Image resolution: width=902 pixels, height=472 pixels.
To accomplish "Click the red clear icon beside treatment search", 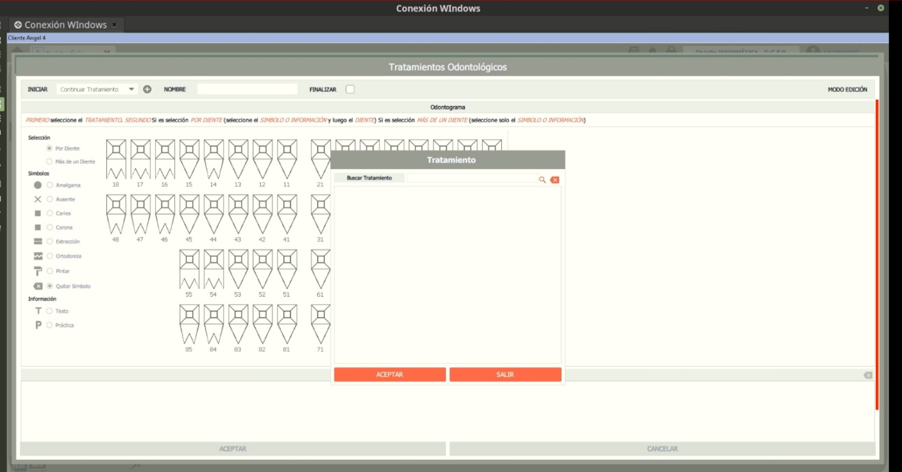I will coord(555,180).
